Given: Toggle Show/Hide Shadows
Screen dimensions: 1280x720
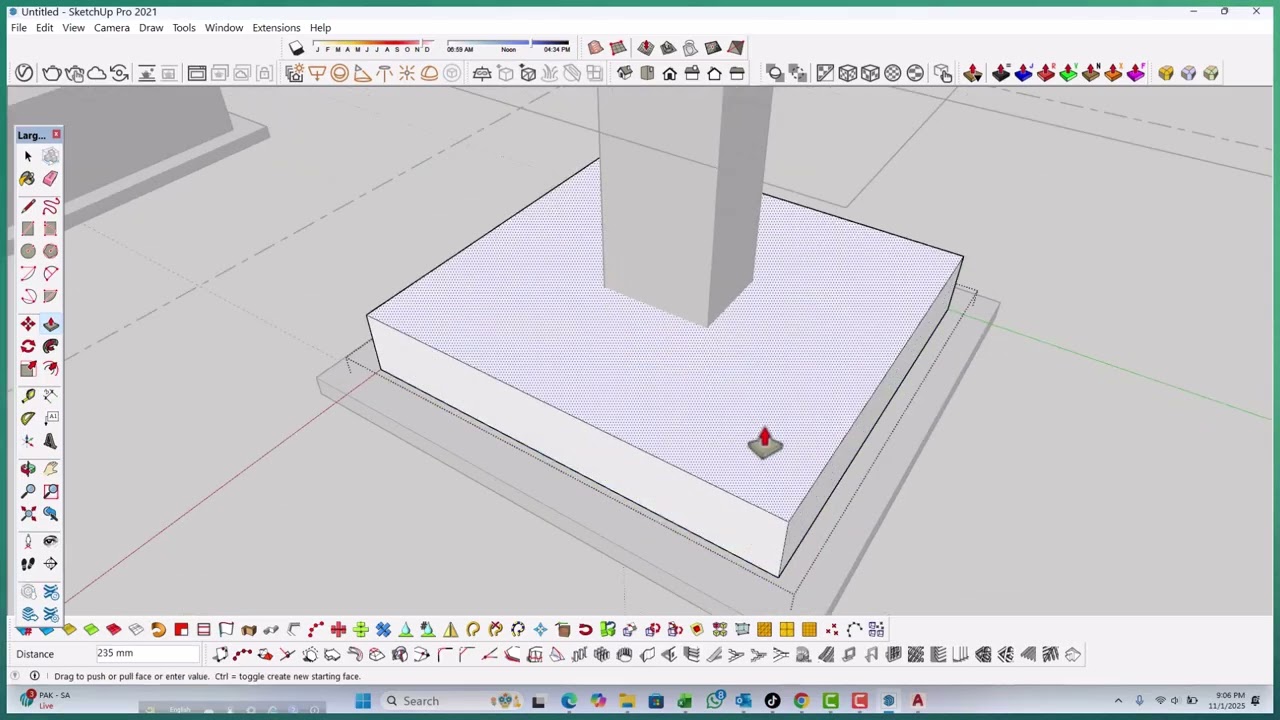Looking at the screenshot, I should point(296,48).
